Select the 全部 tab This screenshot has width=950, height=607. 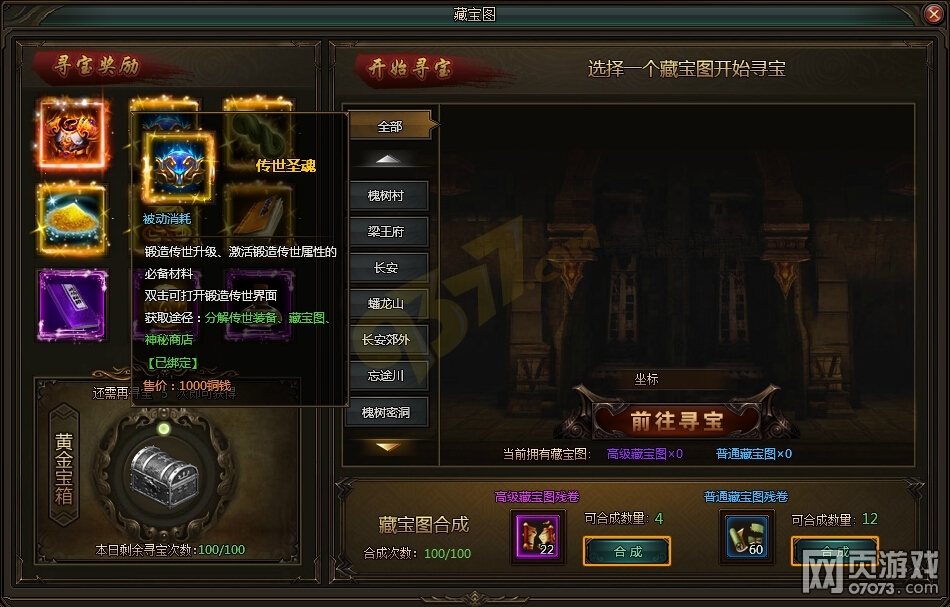391,126
